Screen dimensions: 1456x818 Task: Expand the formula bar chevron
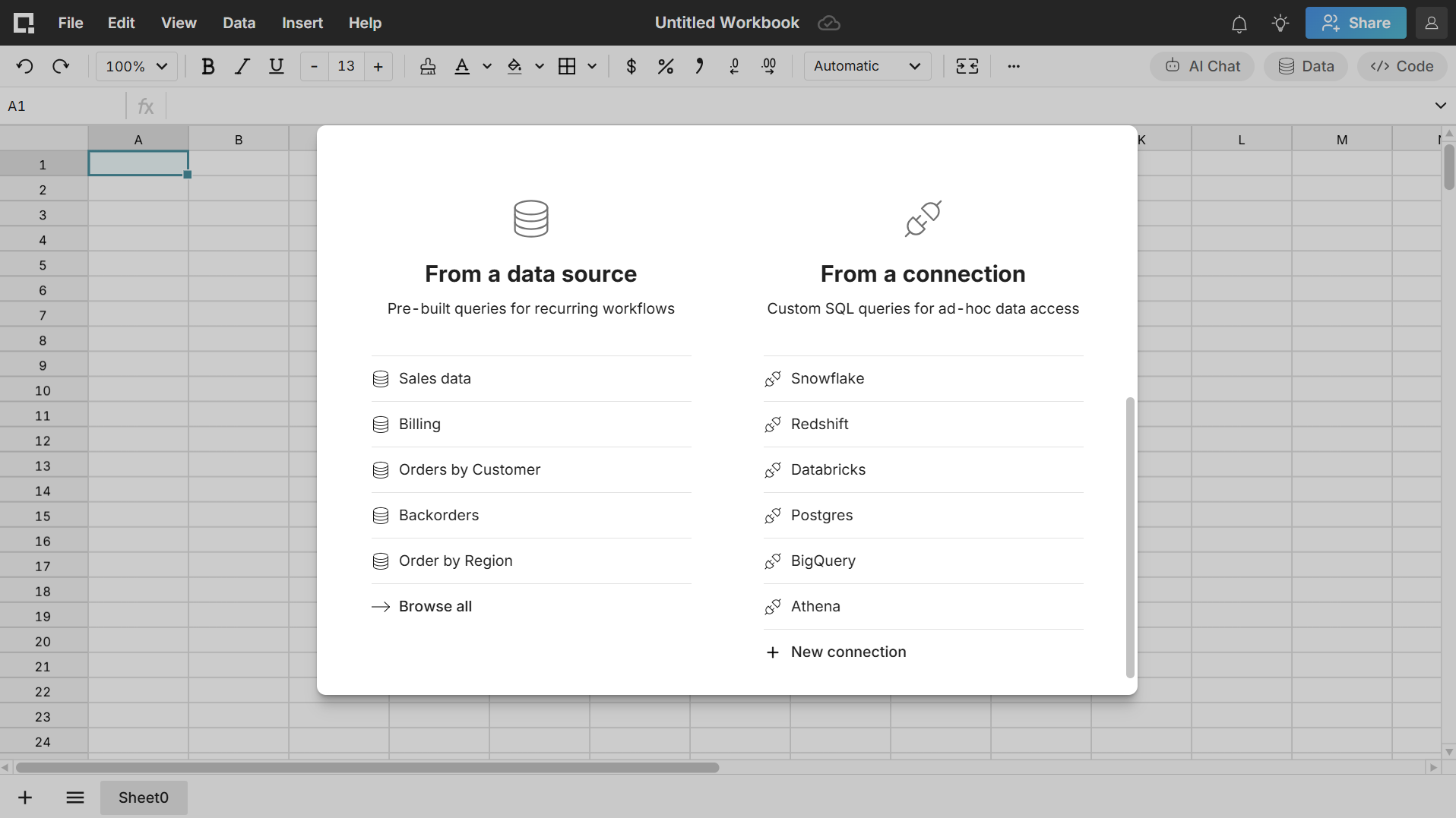(x=1441, y=106)
